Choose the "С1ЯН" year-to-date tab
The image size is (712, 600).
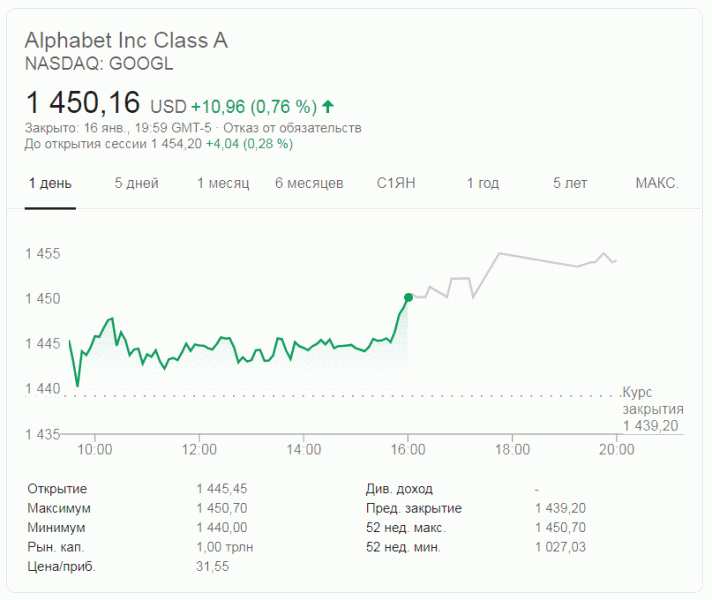click(x=396, y=183)
